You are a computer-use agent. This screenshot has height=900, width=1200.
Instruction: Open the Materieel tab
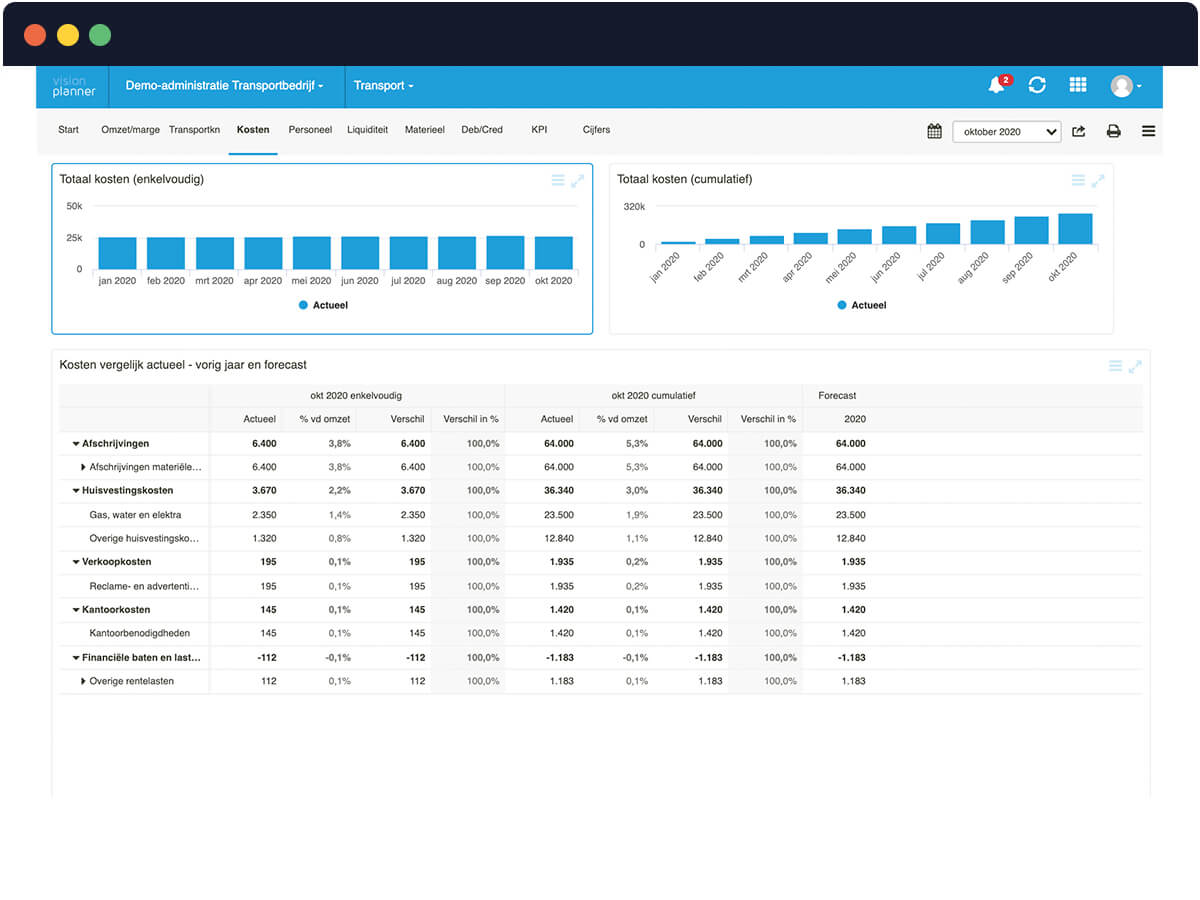point(425,130)
